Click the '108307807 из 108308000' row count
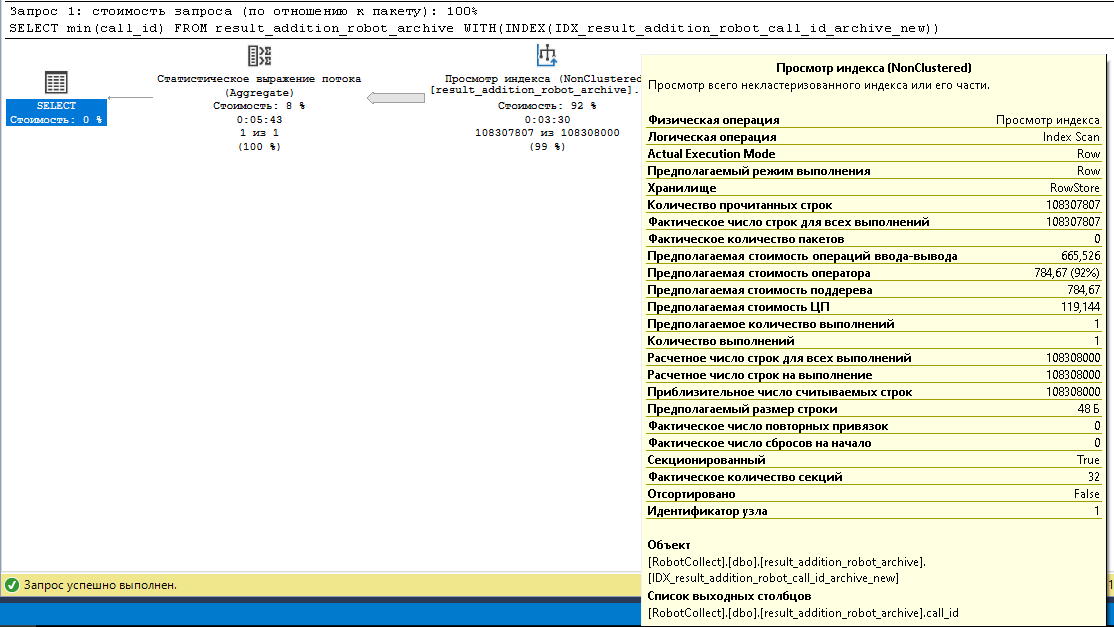Image resolution: width=1114 pixels, height=627 pixels. coord(546,132)
